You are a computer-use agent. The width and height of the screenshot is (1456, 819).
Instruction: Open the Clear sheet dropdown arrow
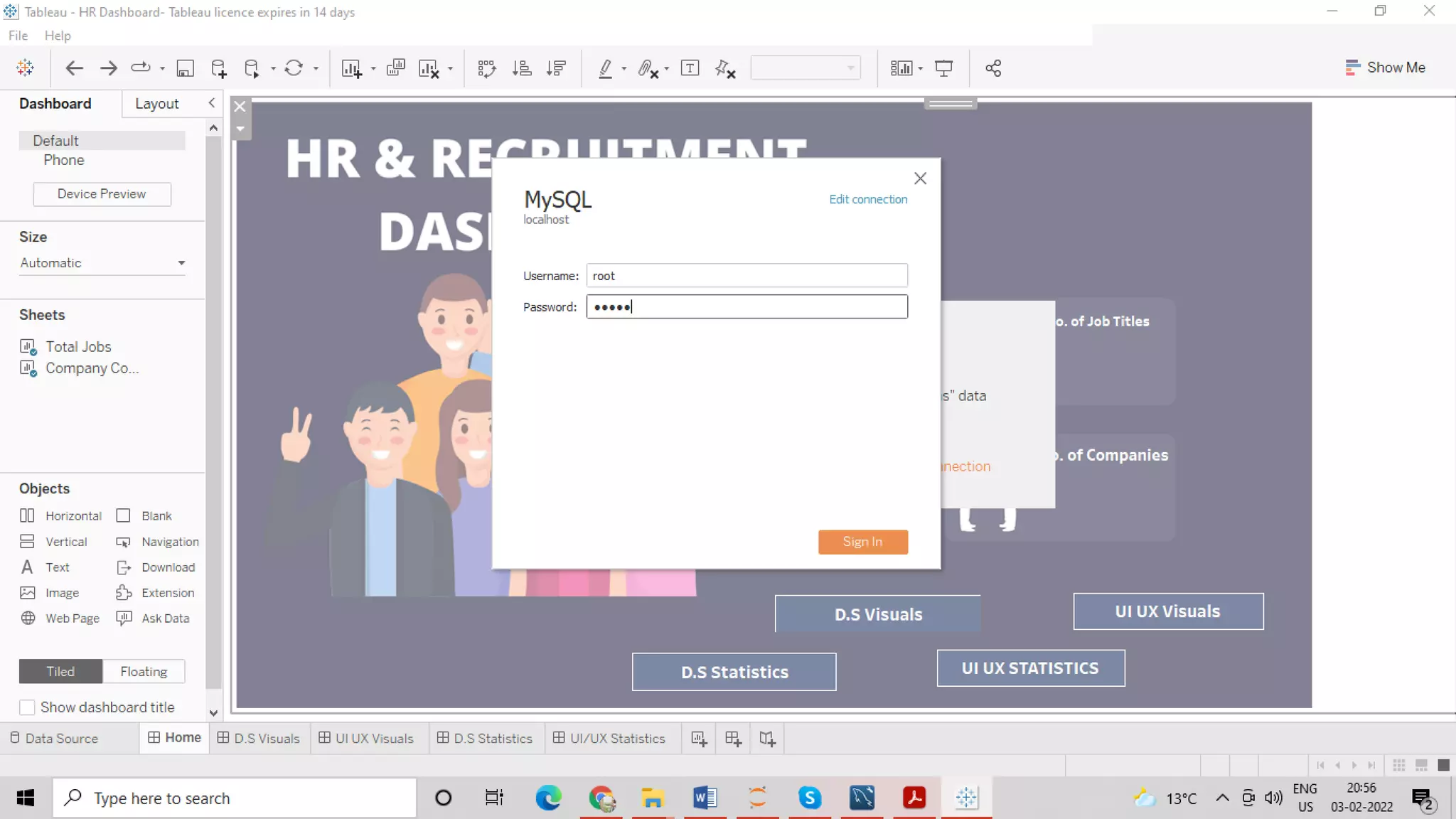click(x=450, y=68)
